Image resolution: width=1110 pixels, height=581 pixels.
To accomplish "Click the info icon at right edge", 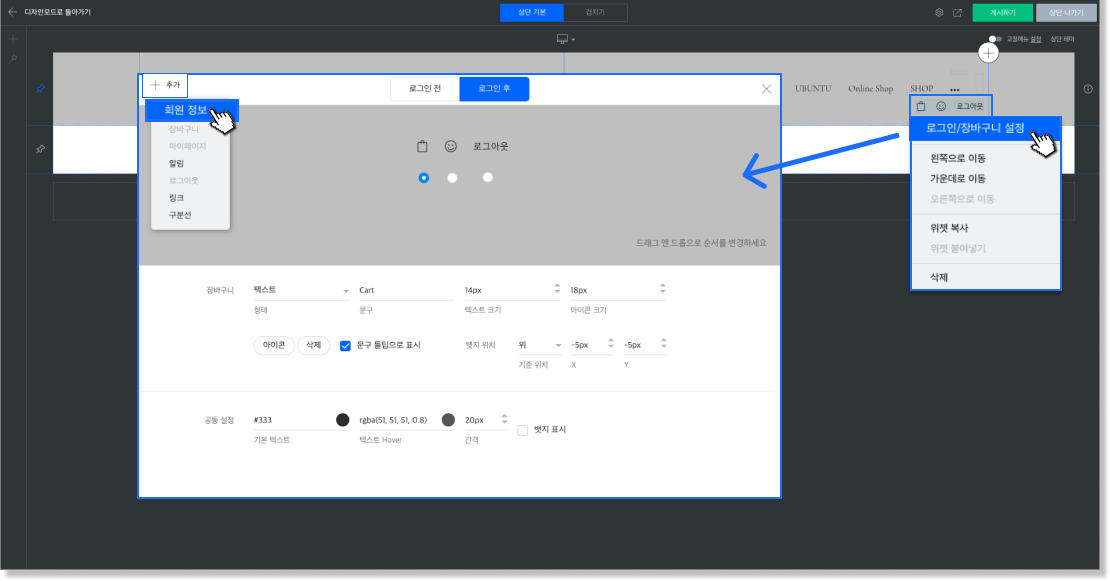I will [1088, 89].
